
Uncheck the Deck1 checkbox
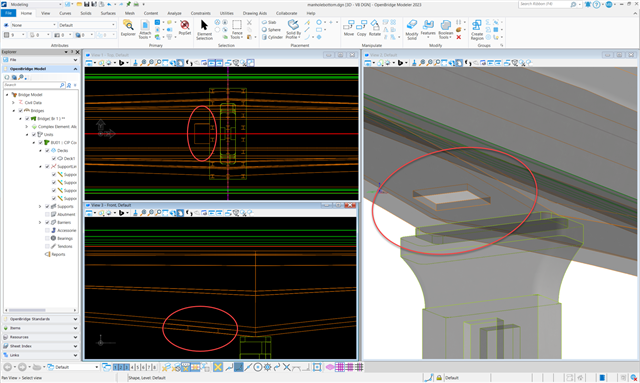54,158
